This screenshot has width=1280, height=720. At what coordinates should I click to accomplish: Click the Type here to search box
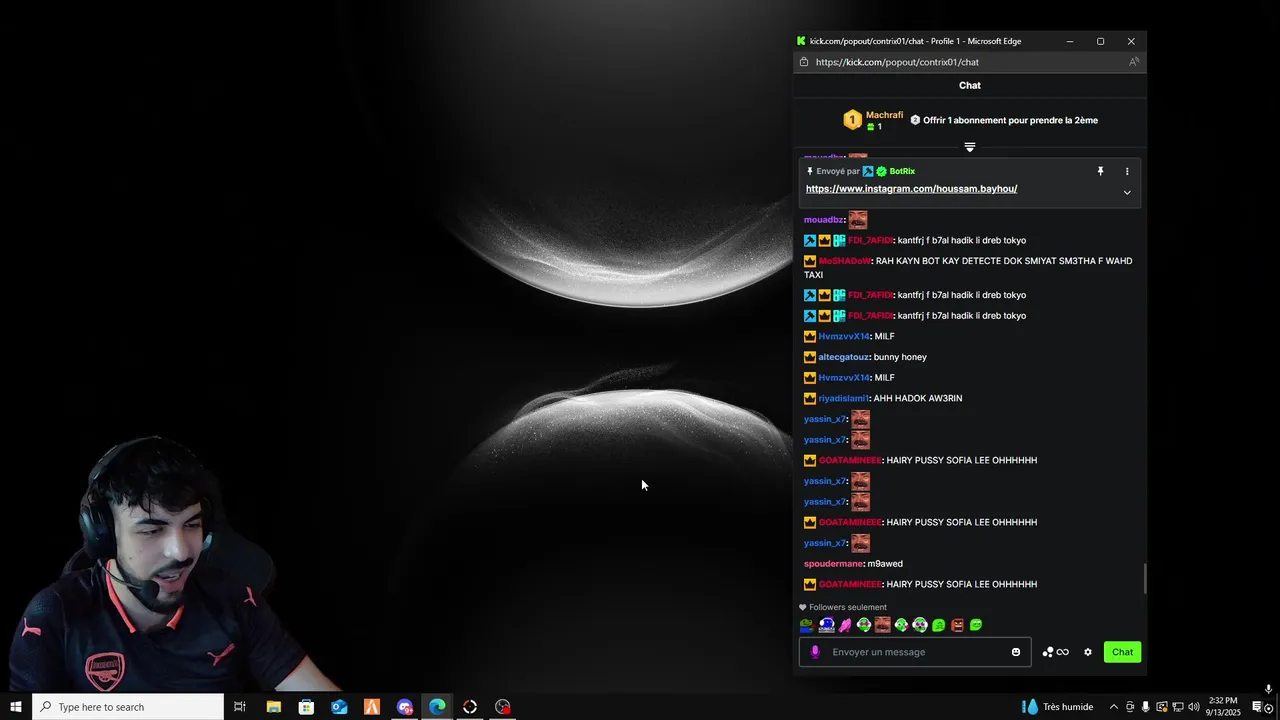tap(128, 707)
